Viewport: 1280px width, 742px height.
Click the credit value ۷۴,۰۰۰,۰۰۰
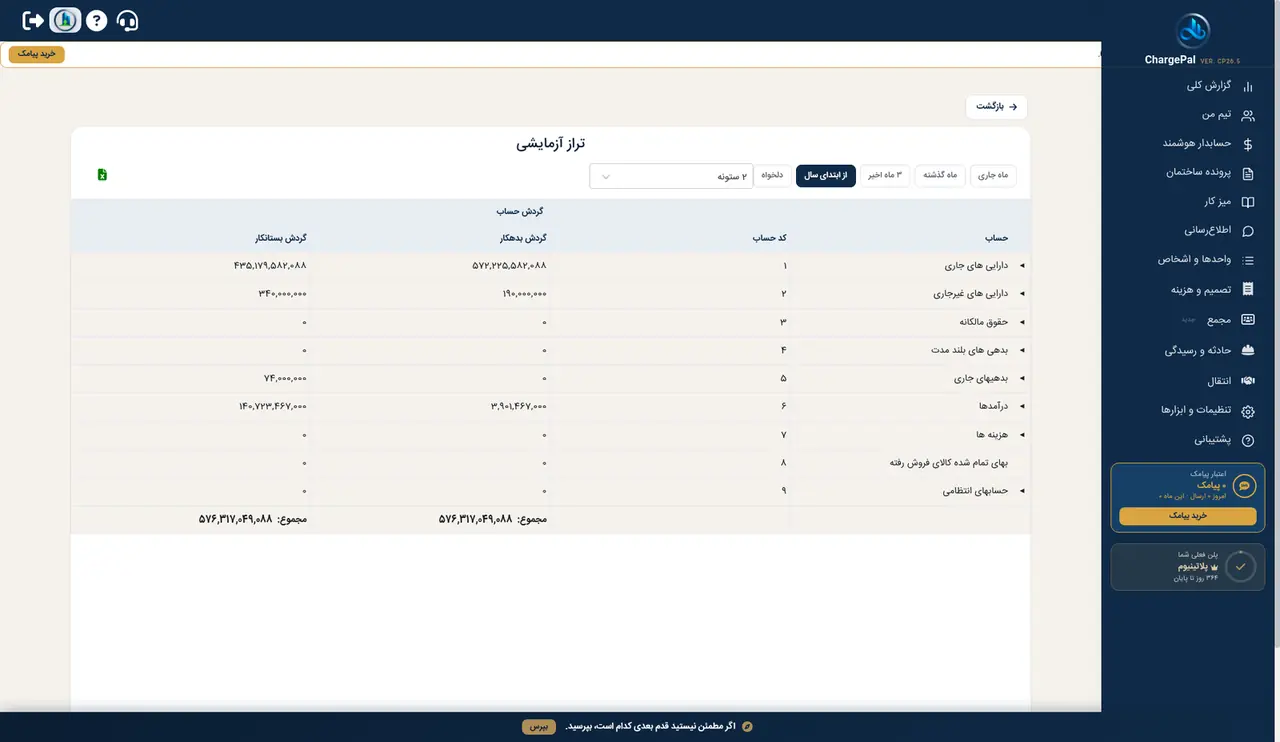tap(285, 378)
